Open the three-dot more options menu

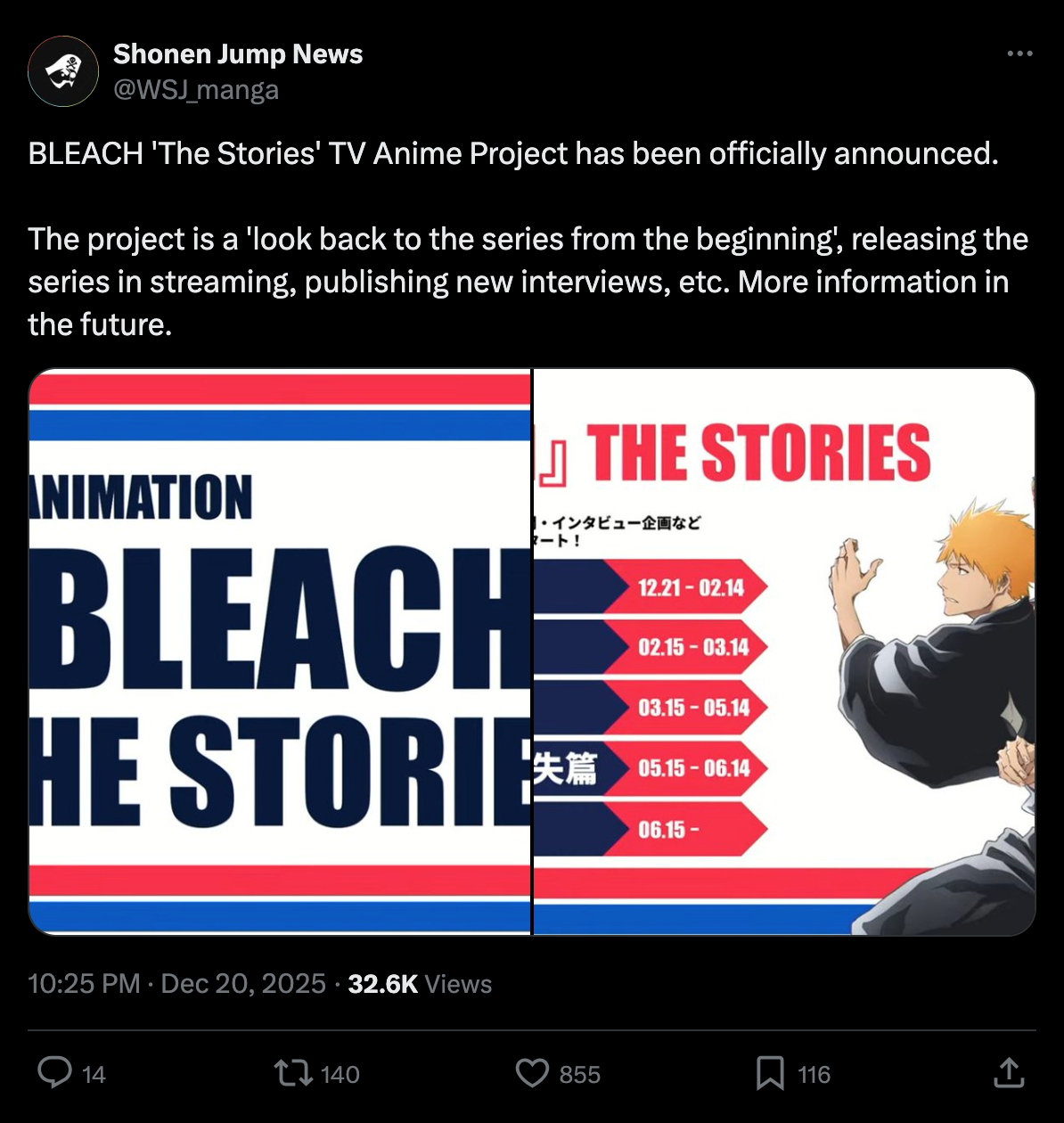click(x=1019, y=53)
